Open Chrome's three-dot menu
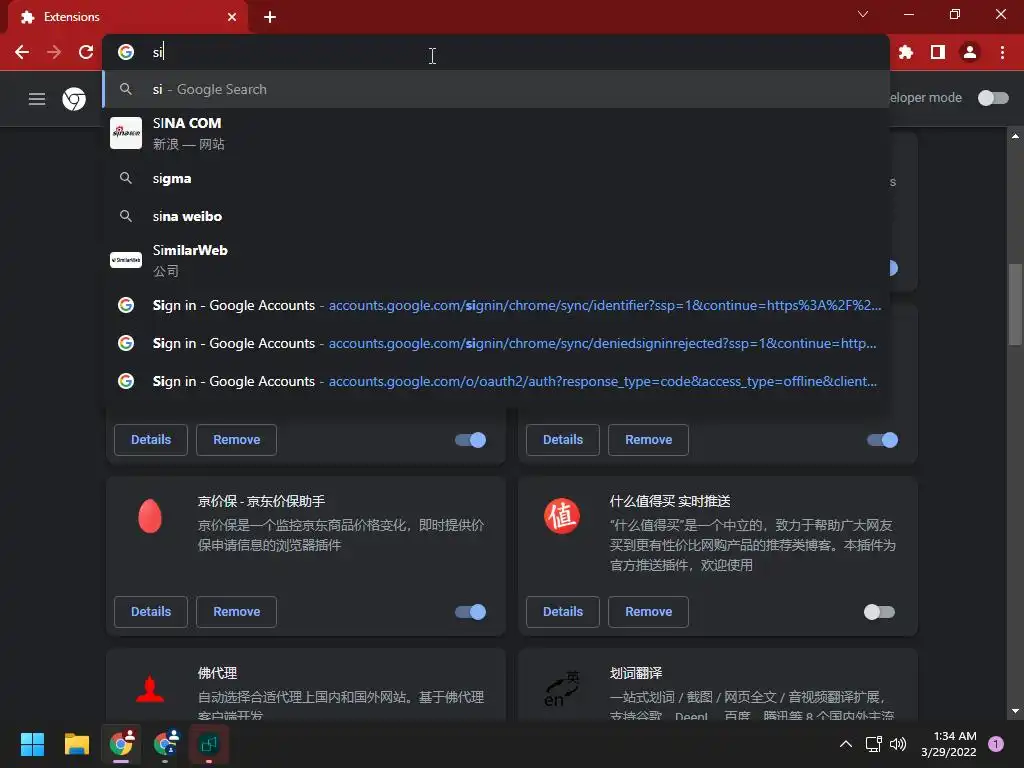 (x=1002, y=52)
